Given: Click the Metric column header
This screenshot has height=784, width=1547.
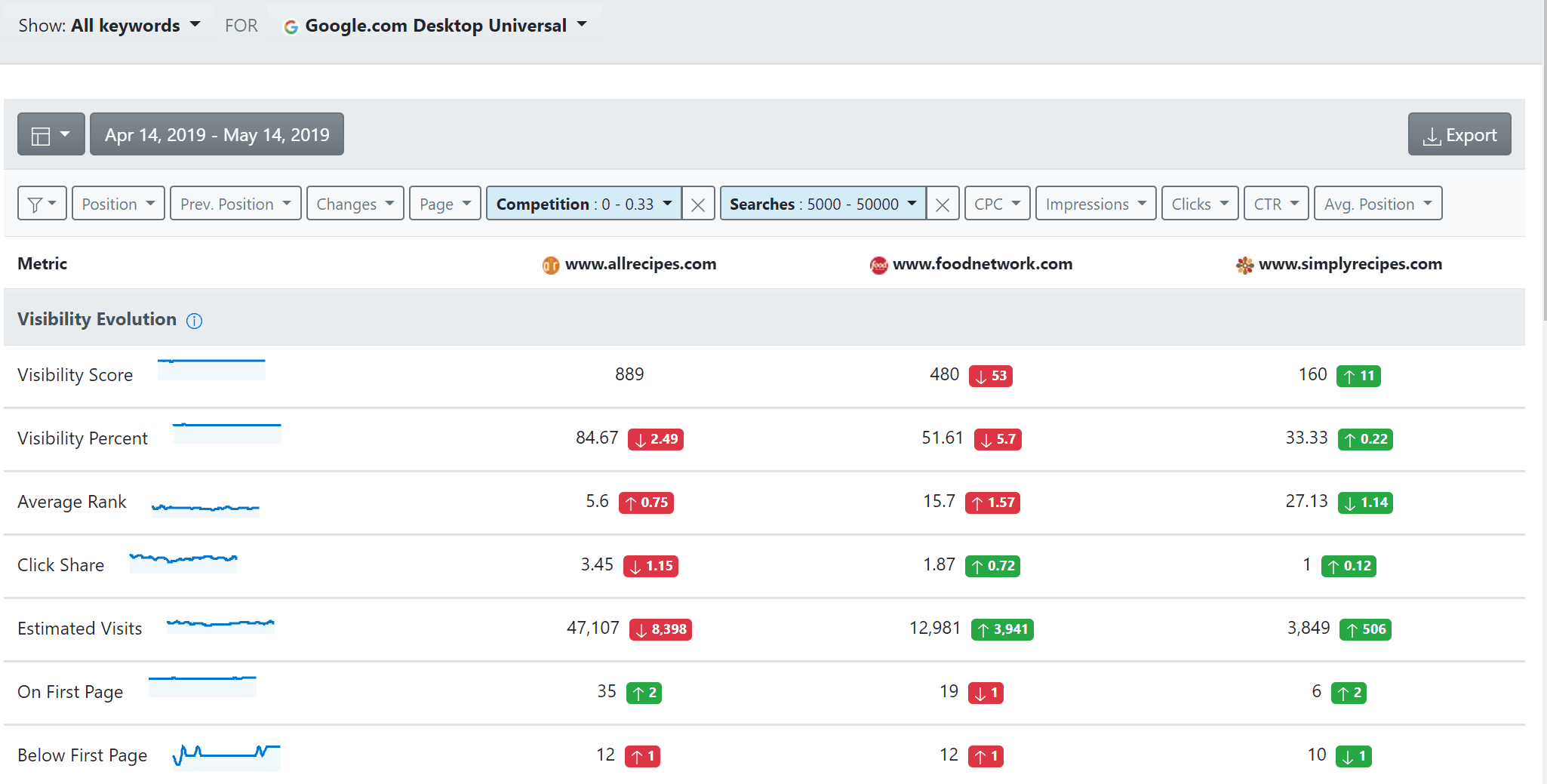Looking at the screenshot, I should [x=42, y=264].
